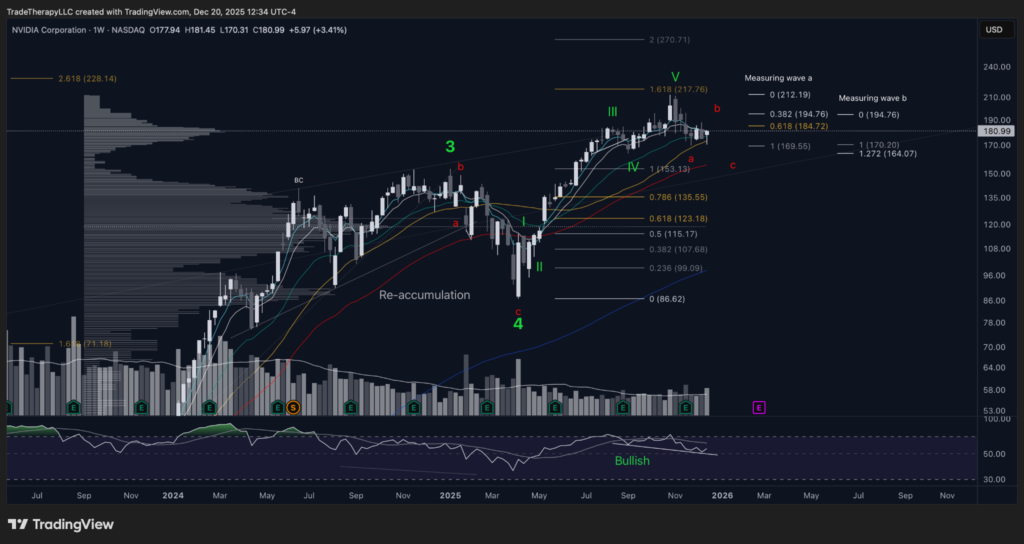The image size is (1024, 544).
Task: Click the green wave V label
Action: [x=675, y=76]
